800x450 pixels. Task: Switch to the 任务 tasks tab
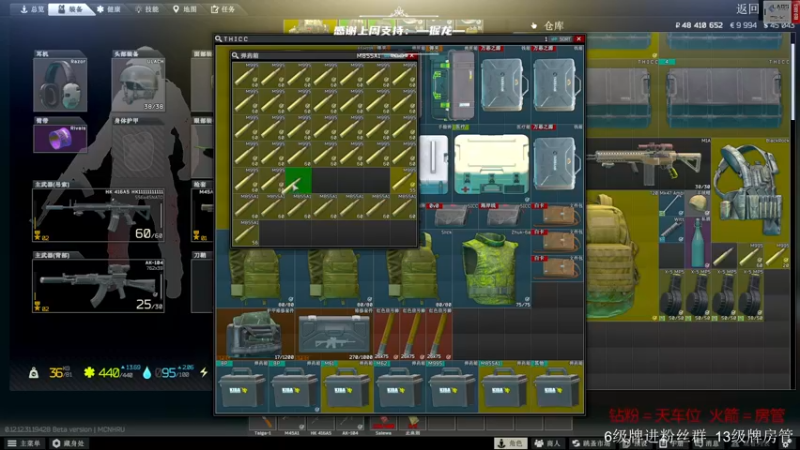click(223, 9)
